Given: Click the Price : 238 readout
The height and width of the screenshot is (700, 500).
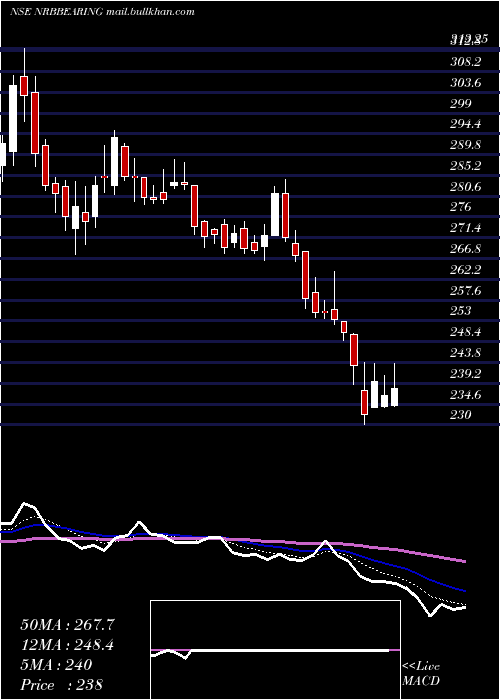Looking at the screenshot, I should [62, 684].
